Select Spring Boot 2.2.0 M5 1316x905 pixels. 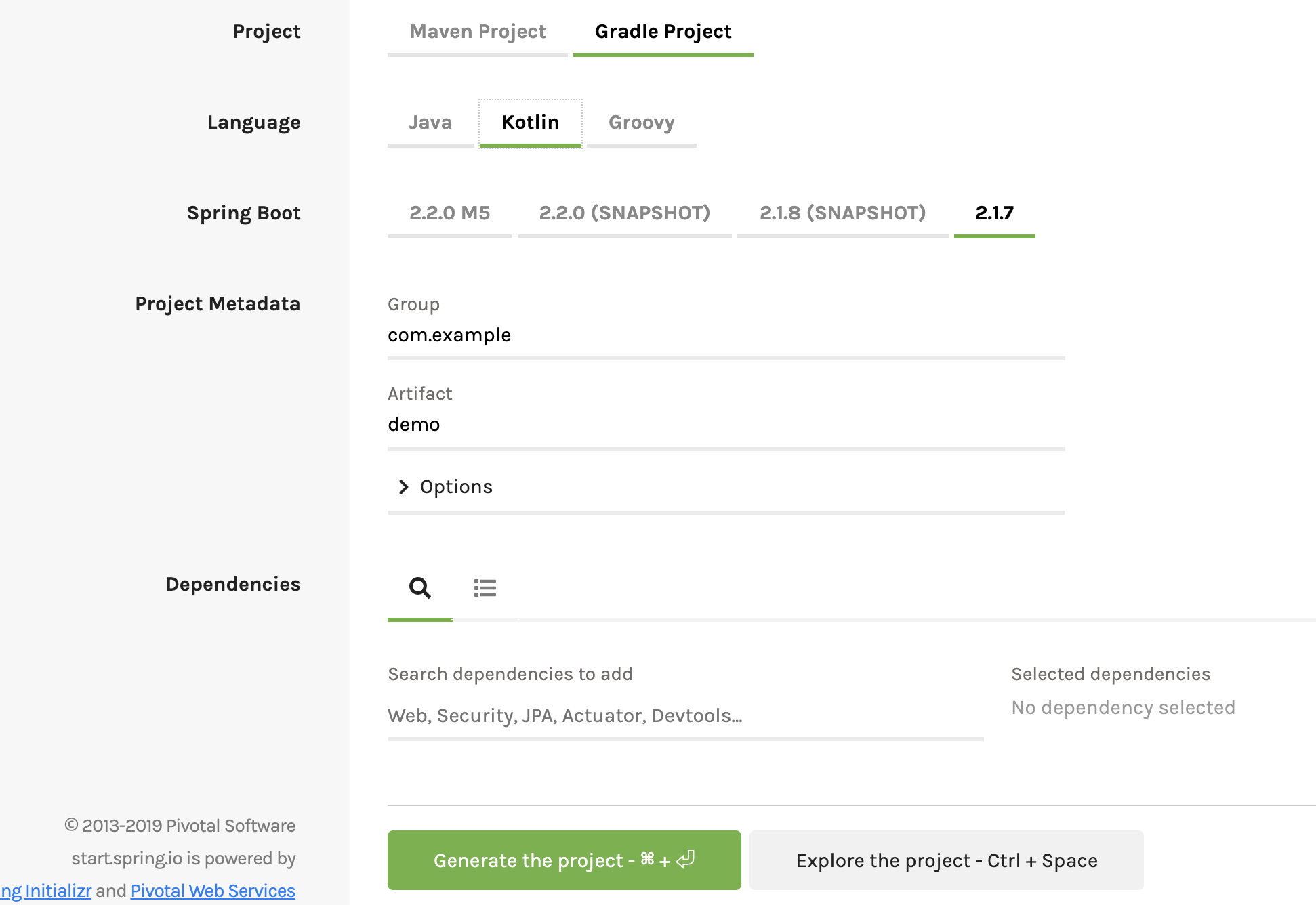tap(449, 213)
